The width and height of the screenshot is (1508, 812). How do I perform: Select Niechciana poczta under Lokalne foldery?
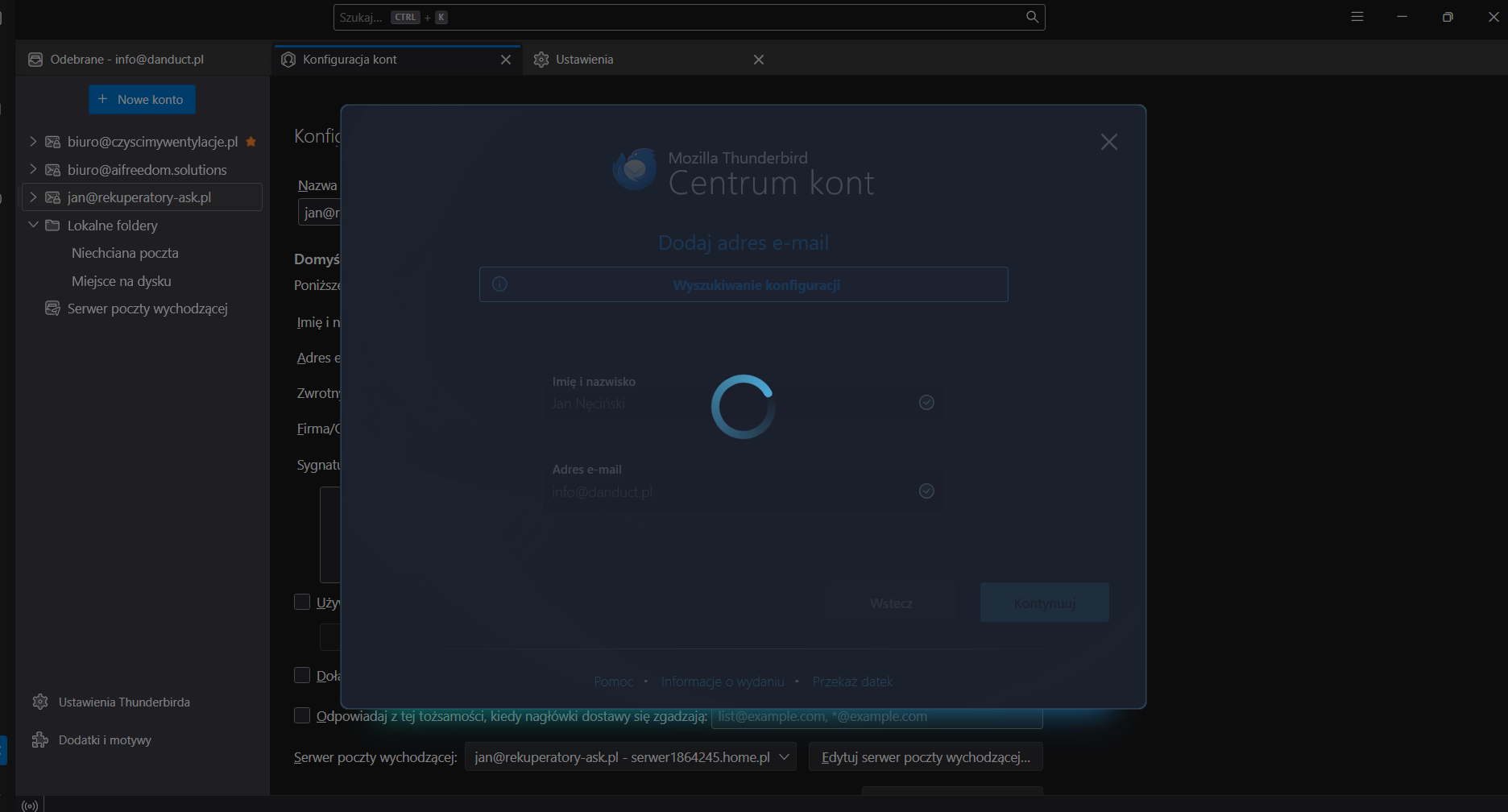(125, 253)
